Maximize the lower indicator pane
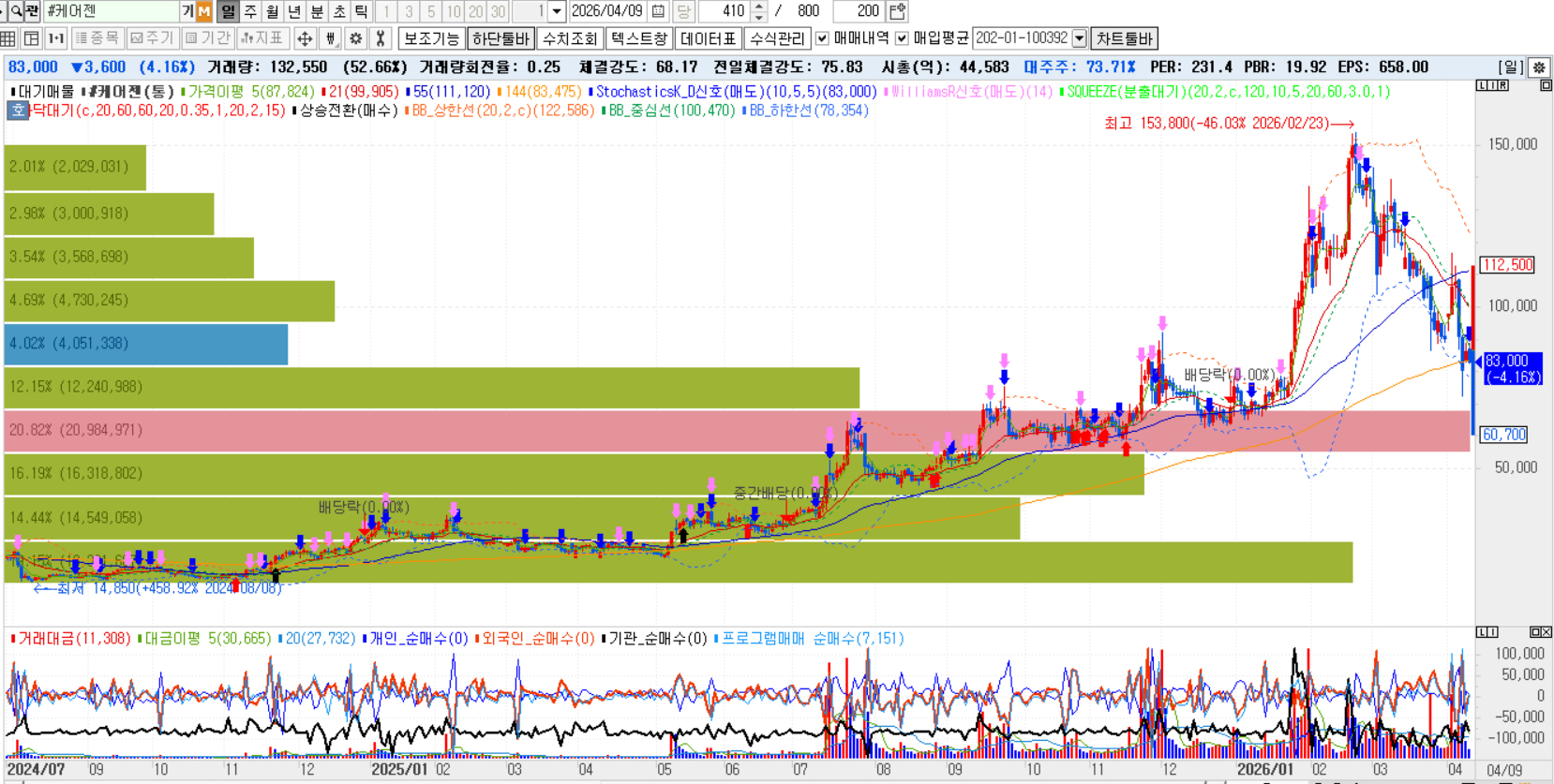The height and width of the screenshot is (784, 1554). pos(1535,632)
